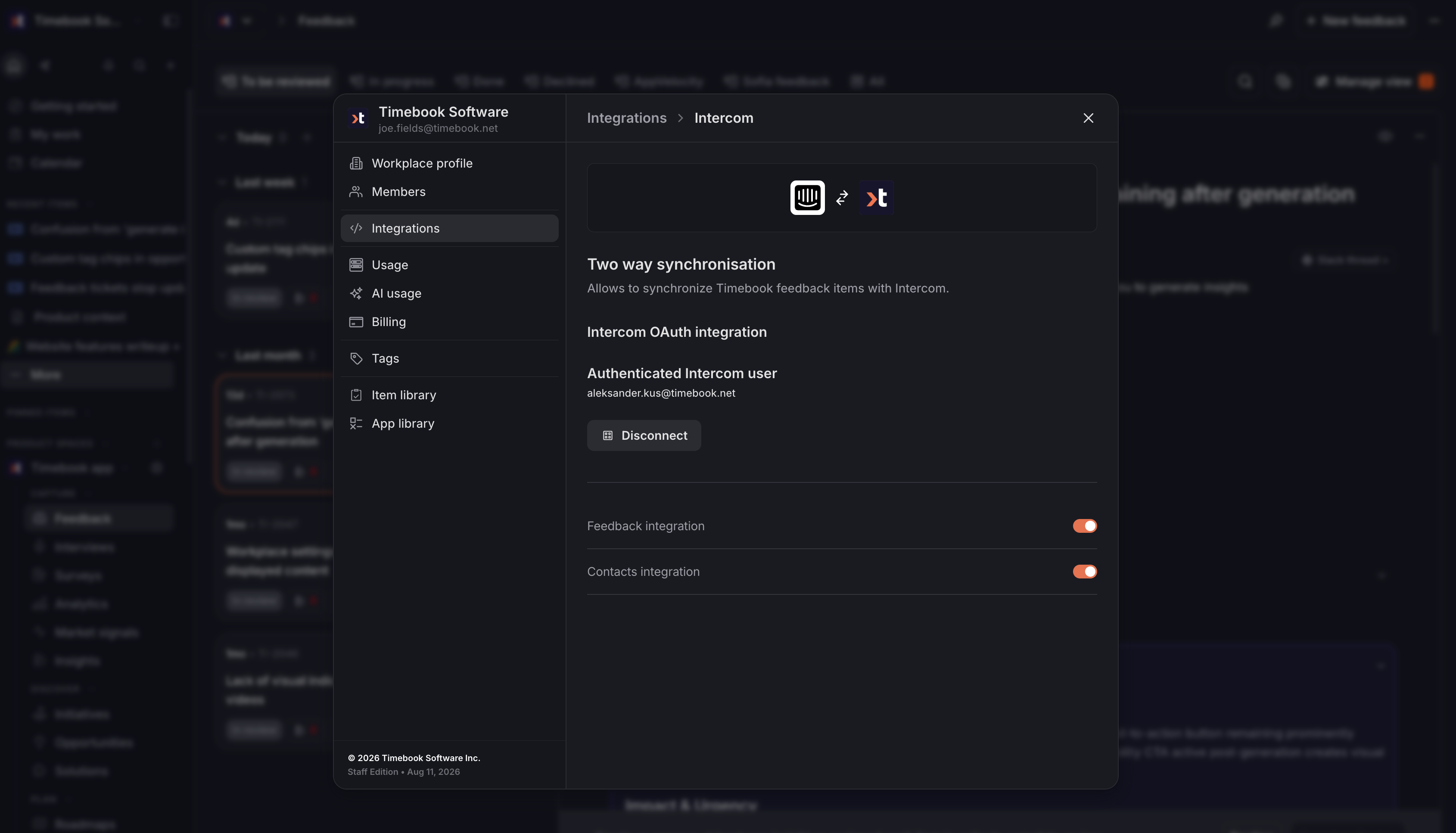Close the settings dialog
The image size is (1456, 833).
[1088, 118]
